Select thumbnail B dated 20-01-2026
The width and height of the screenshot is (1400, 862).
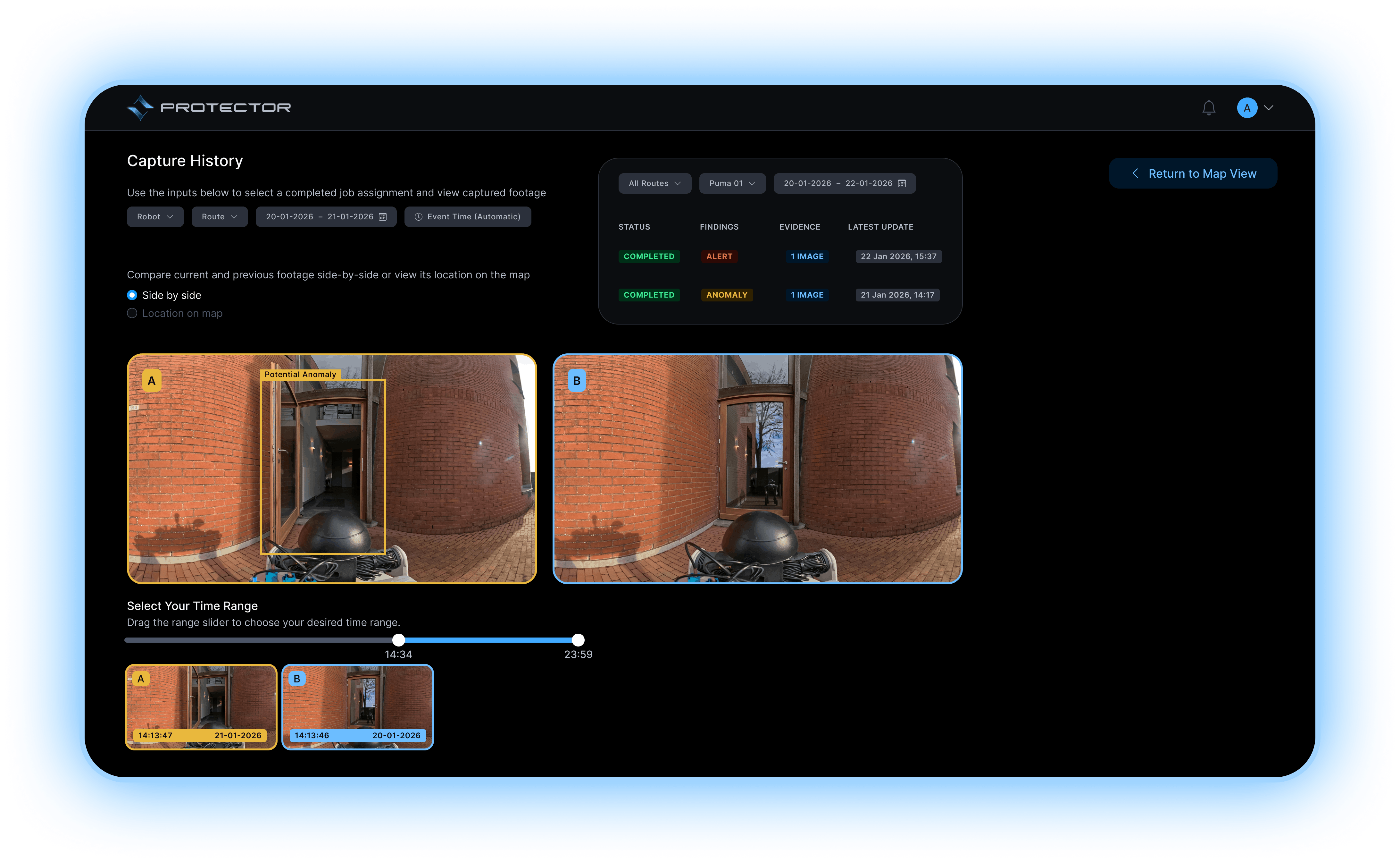[x=357, y=707]
